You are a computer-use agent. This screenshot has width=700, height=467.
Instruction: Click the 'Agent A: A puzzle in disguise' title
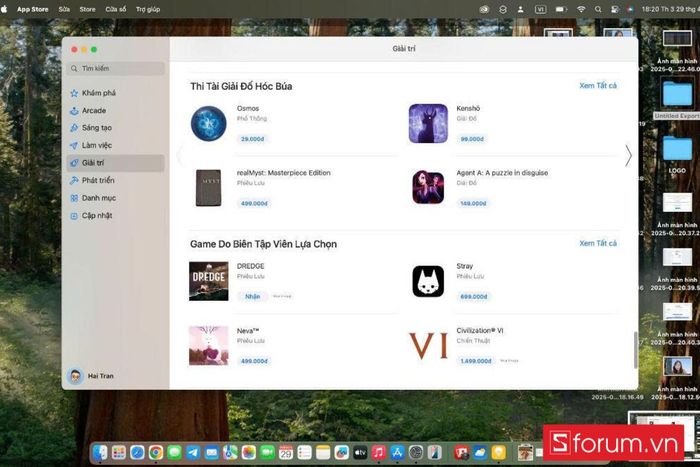click(502, 173)
